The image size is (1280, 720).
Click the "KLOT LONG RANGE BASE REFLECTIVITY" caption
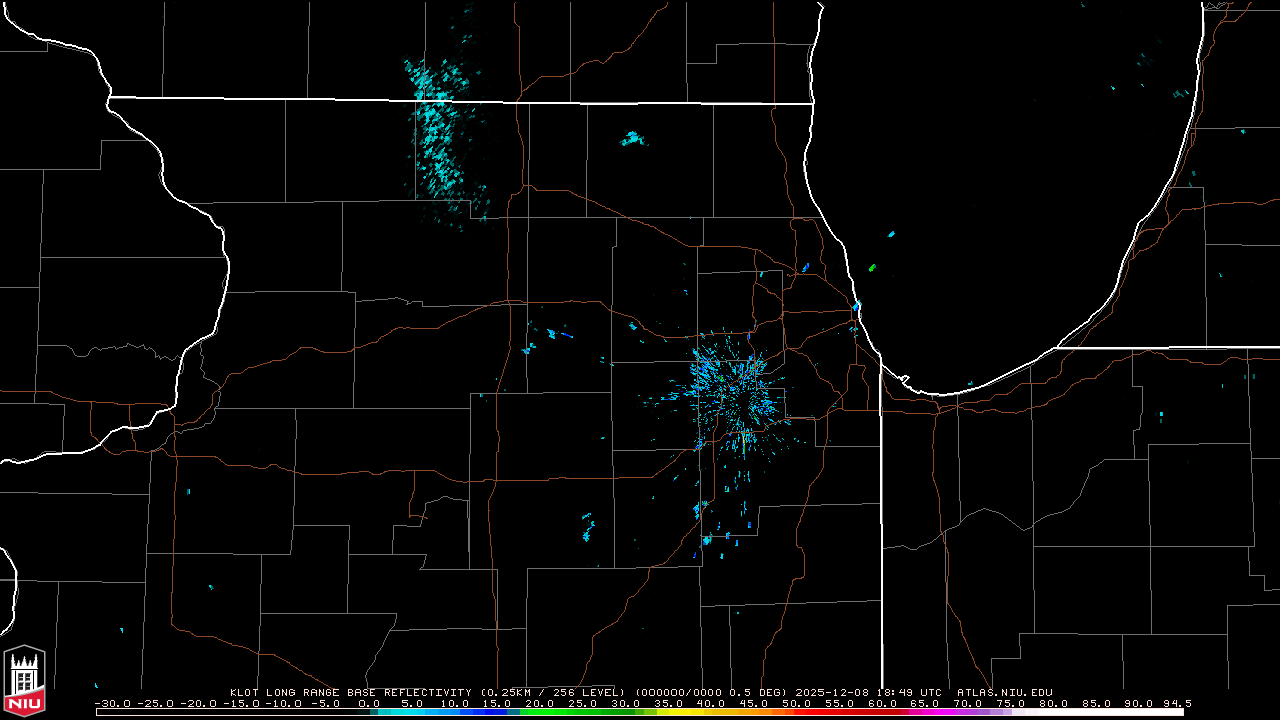(x=350, y=692)
